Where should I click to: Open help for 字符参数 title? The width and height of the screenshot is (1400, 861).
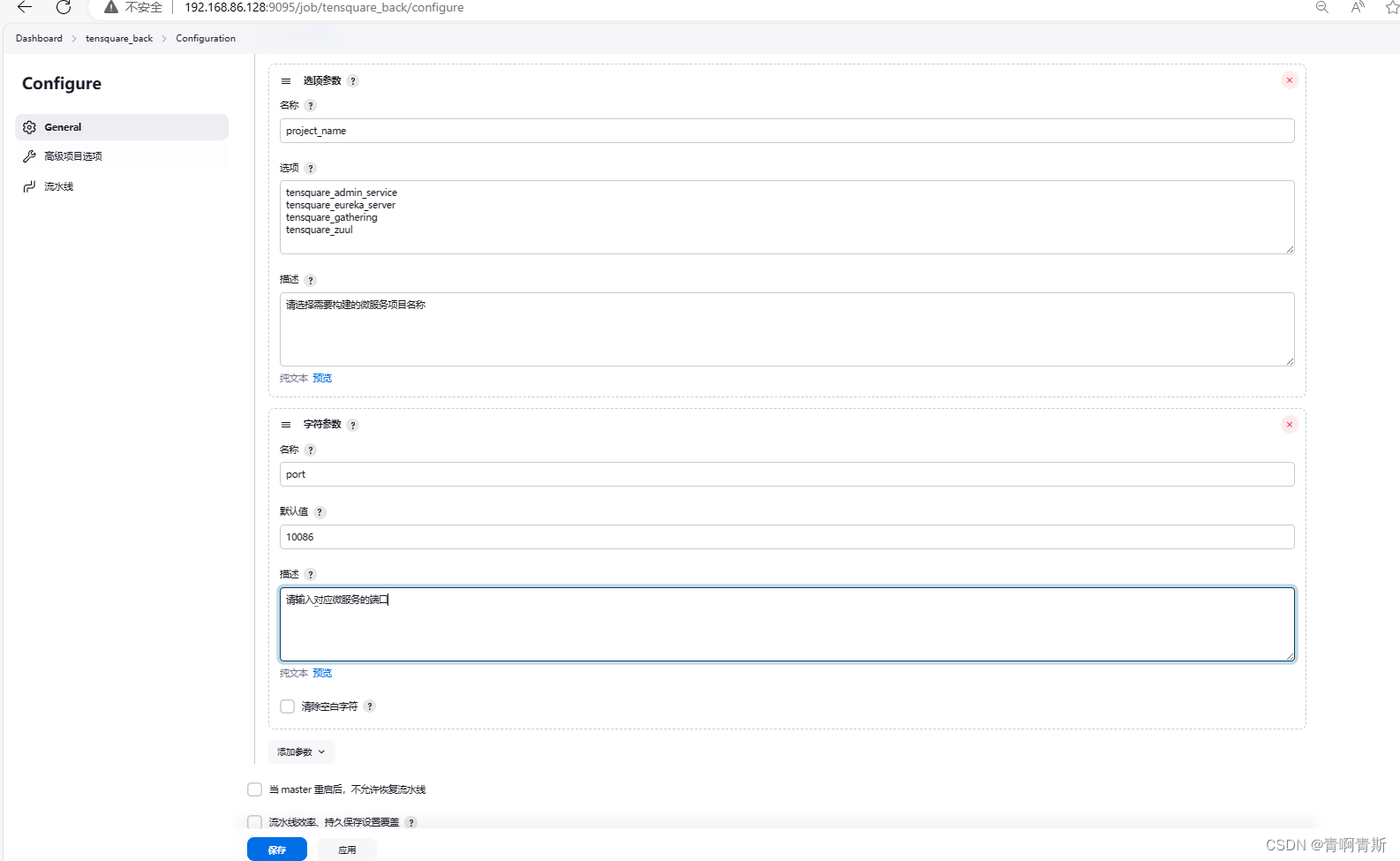[353, 426]
